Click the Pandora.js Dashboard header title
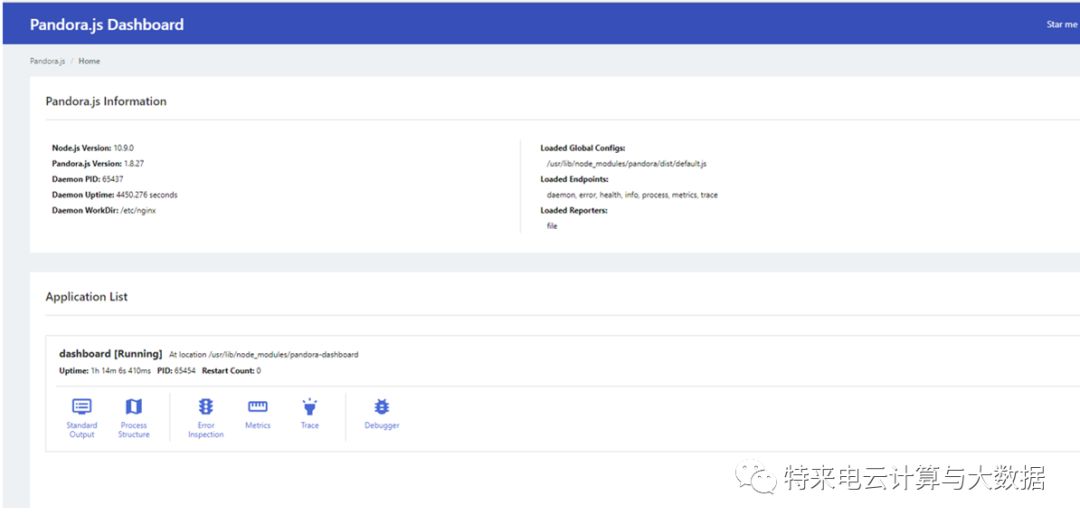Screen dimensions: 1080x525 pos(106,24)
